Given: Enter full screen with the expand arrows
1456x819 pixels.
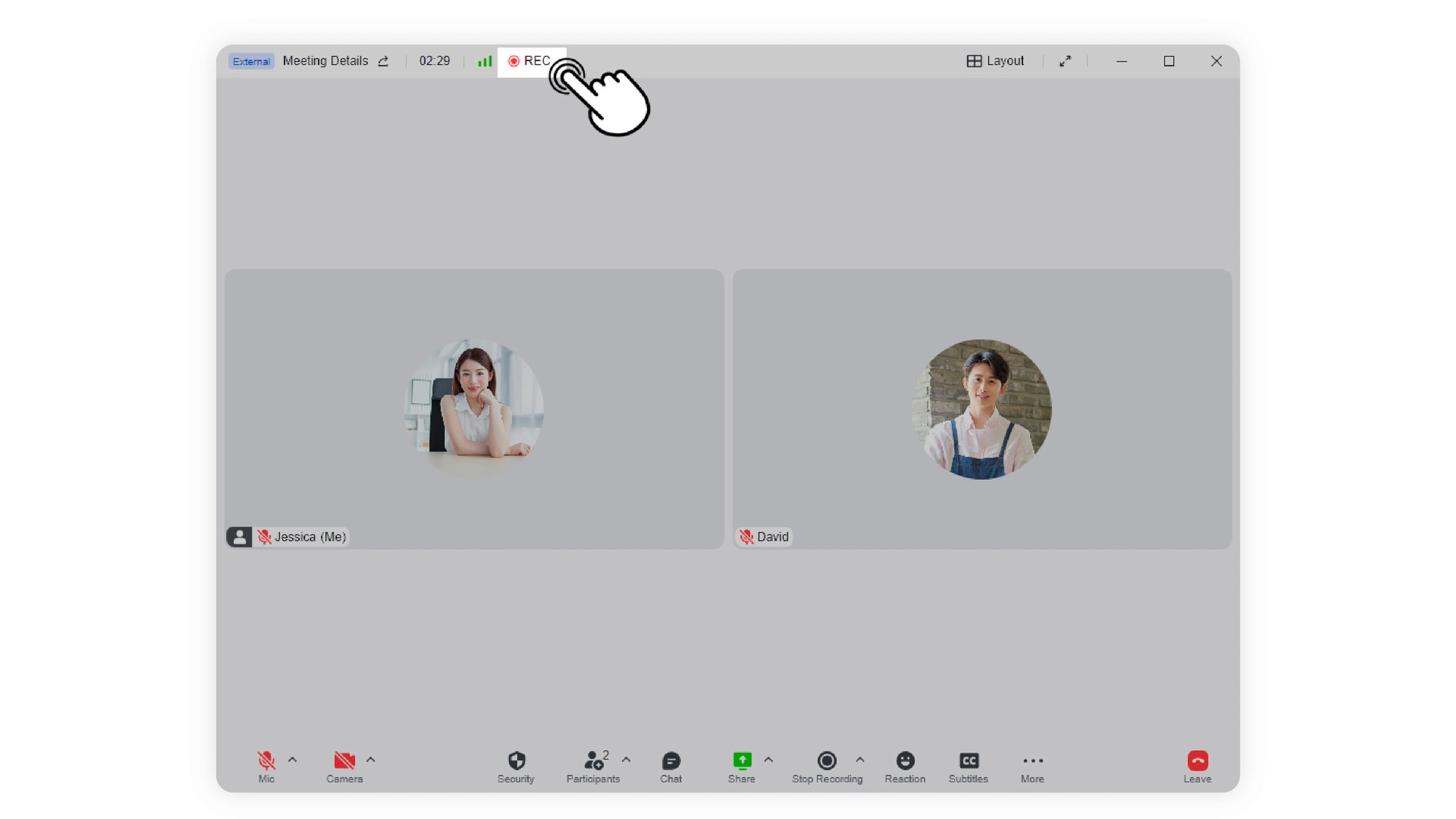Looking at the screenshot, I should 1065,61.
